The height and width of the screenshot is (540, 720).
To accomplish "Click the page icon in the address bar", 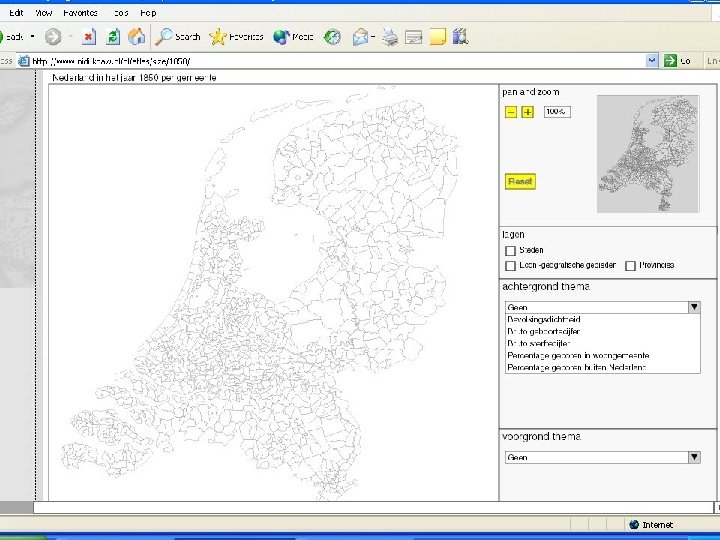I will (24, 61).
